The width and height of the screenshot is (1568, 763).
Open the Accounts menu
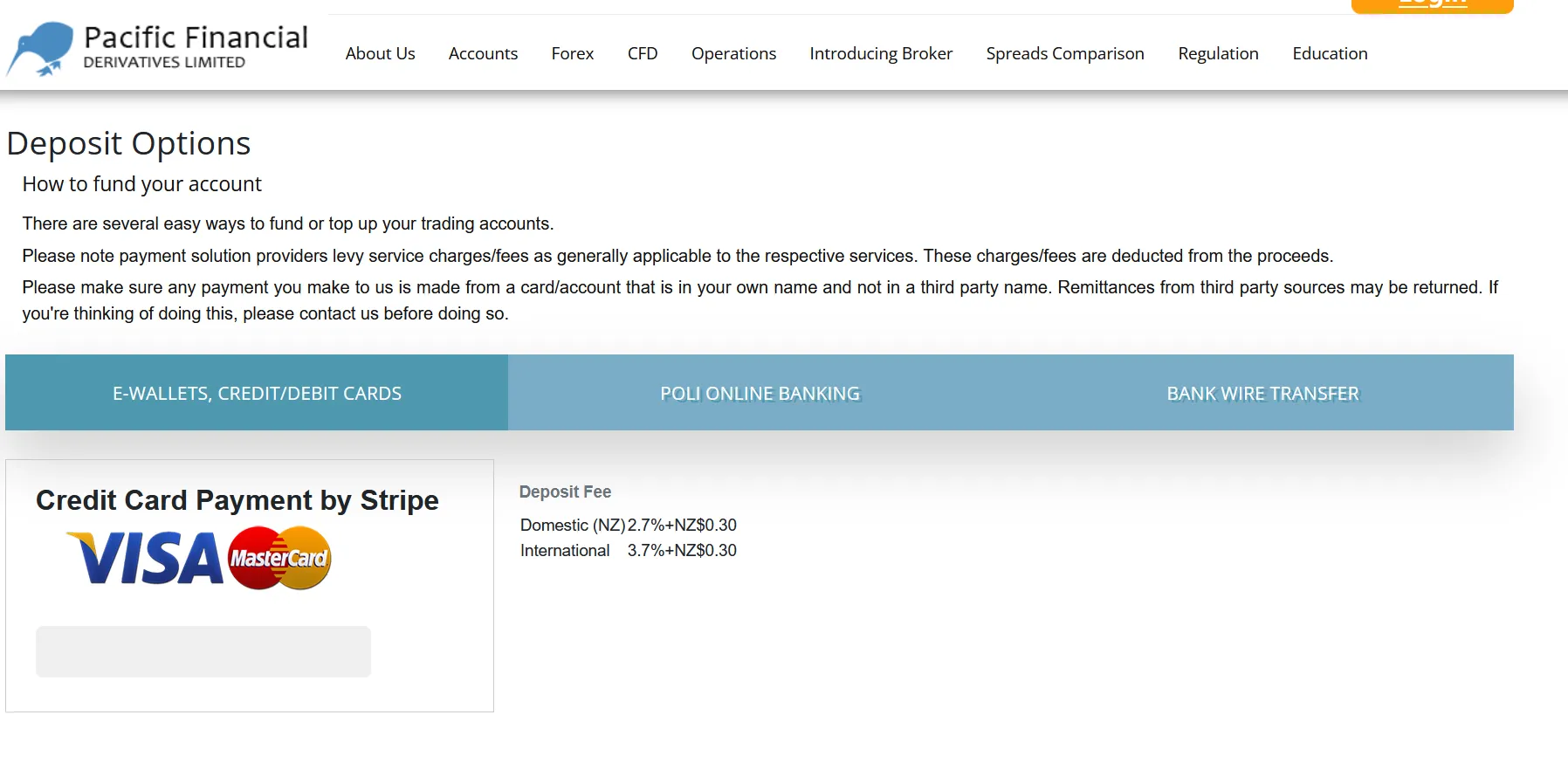coord(483,53)
